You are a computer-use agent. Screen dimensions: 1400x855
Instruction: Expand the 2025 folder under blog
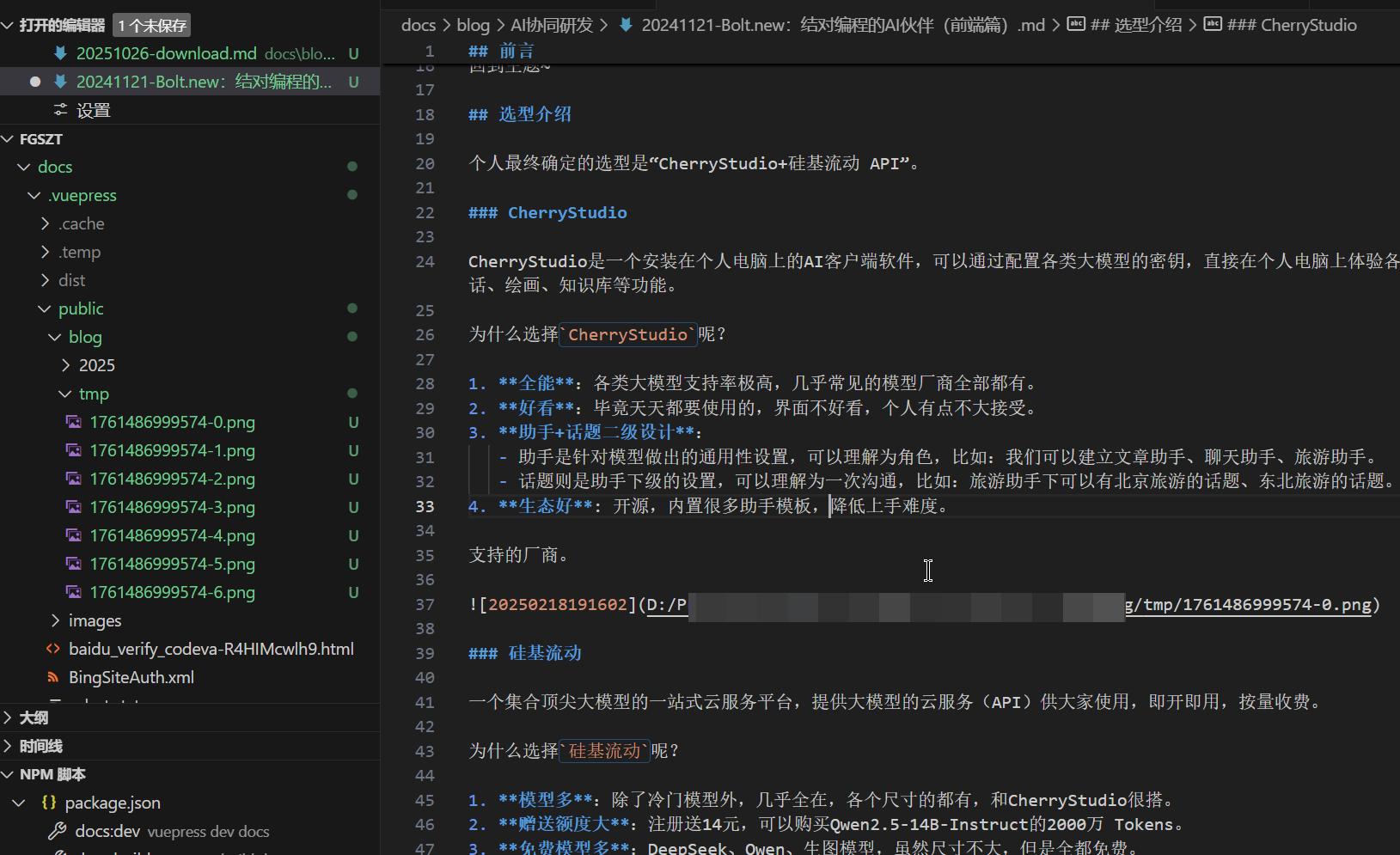66,365
